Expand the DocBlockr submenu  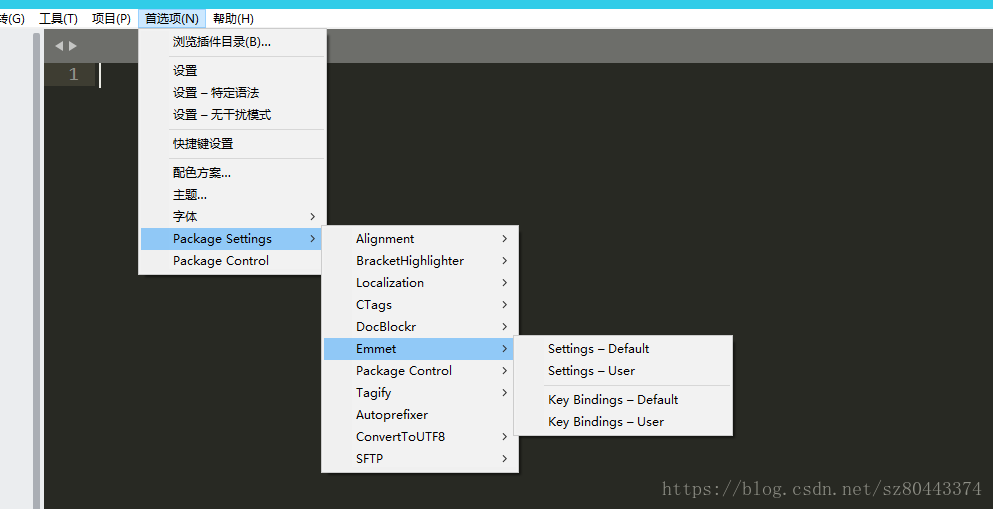(420, 327)
